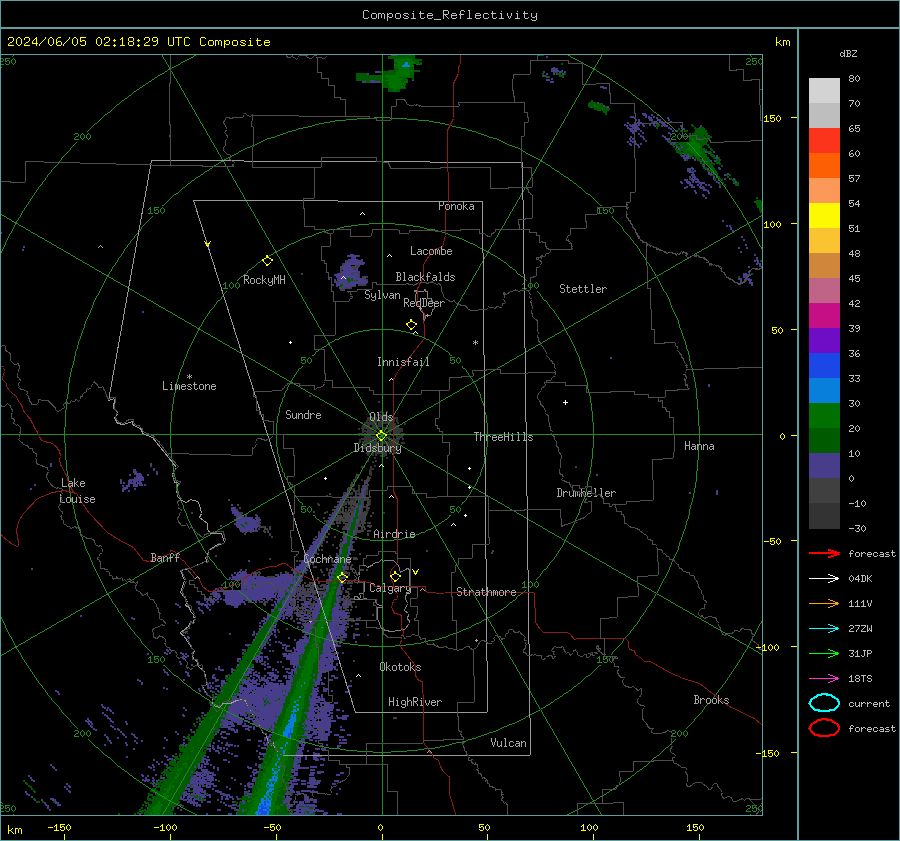This screenshot has width=900, height=841.
Task: Click the cyan 27ZW arrow icon
Action: tap(824, 629)
